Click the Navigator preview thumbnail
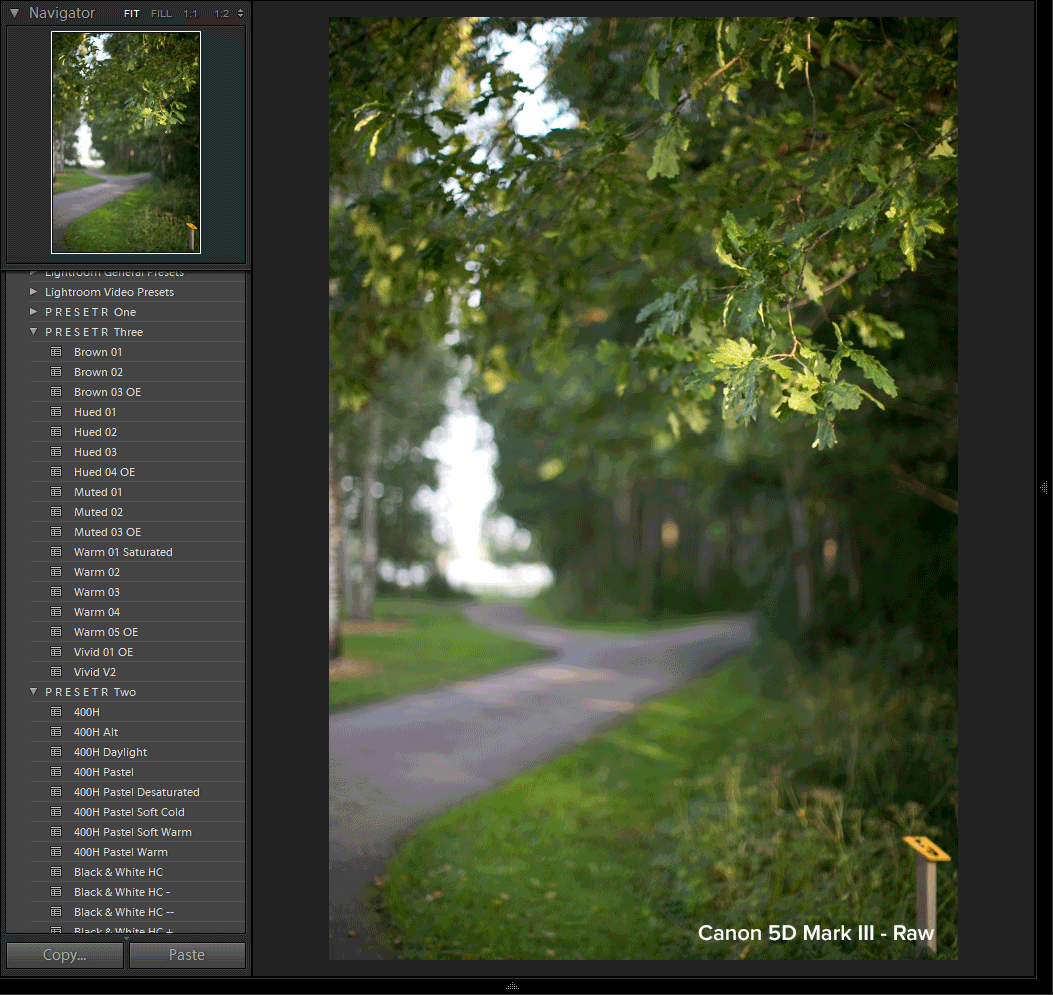This screenshot has width=1053, height=995. [124, 141]
